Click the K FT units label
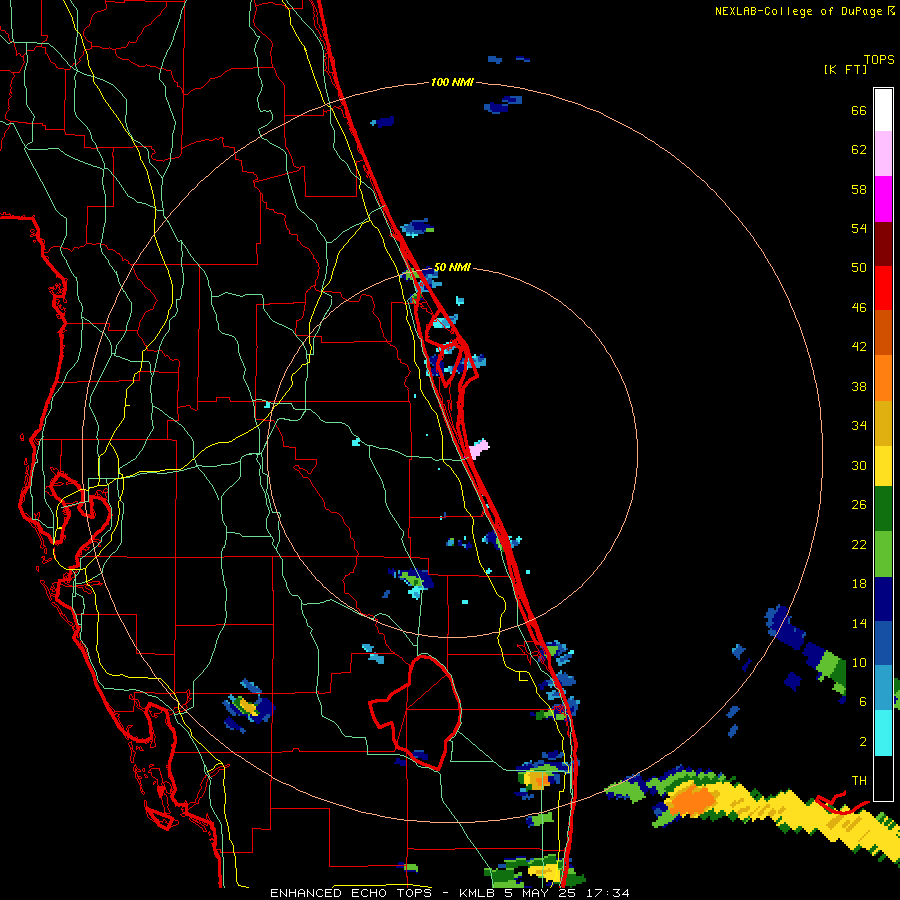Image resolution: width=900 pixels, height=900 pixels. [x=845, y=69]
